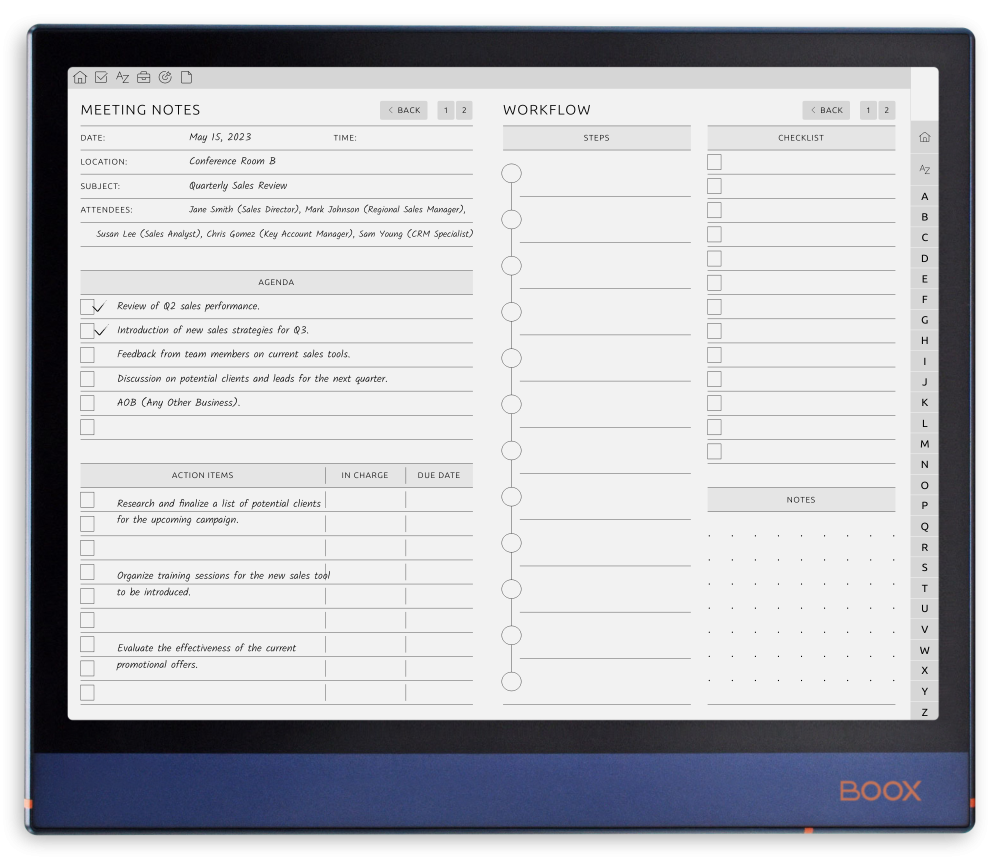Jump to letter E tab
Viewport: 1000px width, 860px height.
(x=925, y=279)
